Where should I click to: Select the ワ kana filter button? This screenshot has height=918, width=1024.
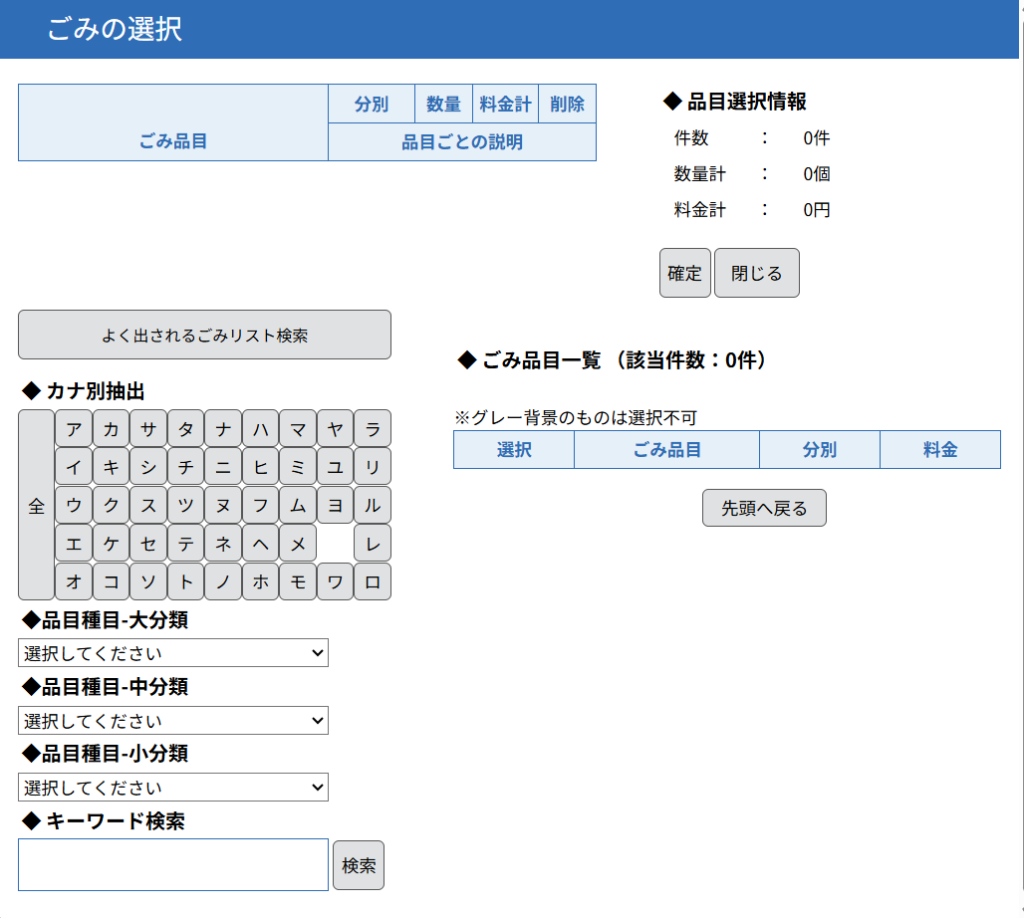click(x=334, y=582)
